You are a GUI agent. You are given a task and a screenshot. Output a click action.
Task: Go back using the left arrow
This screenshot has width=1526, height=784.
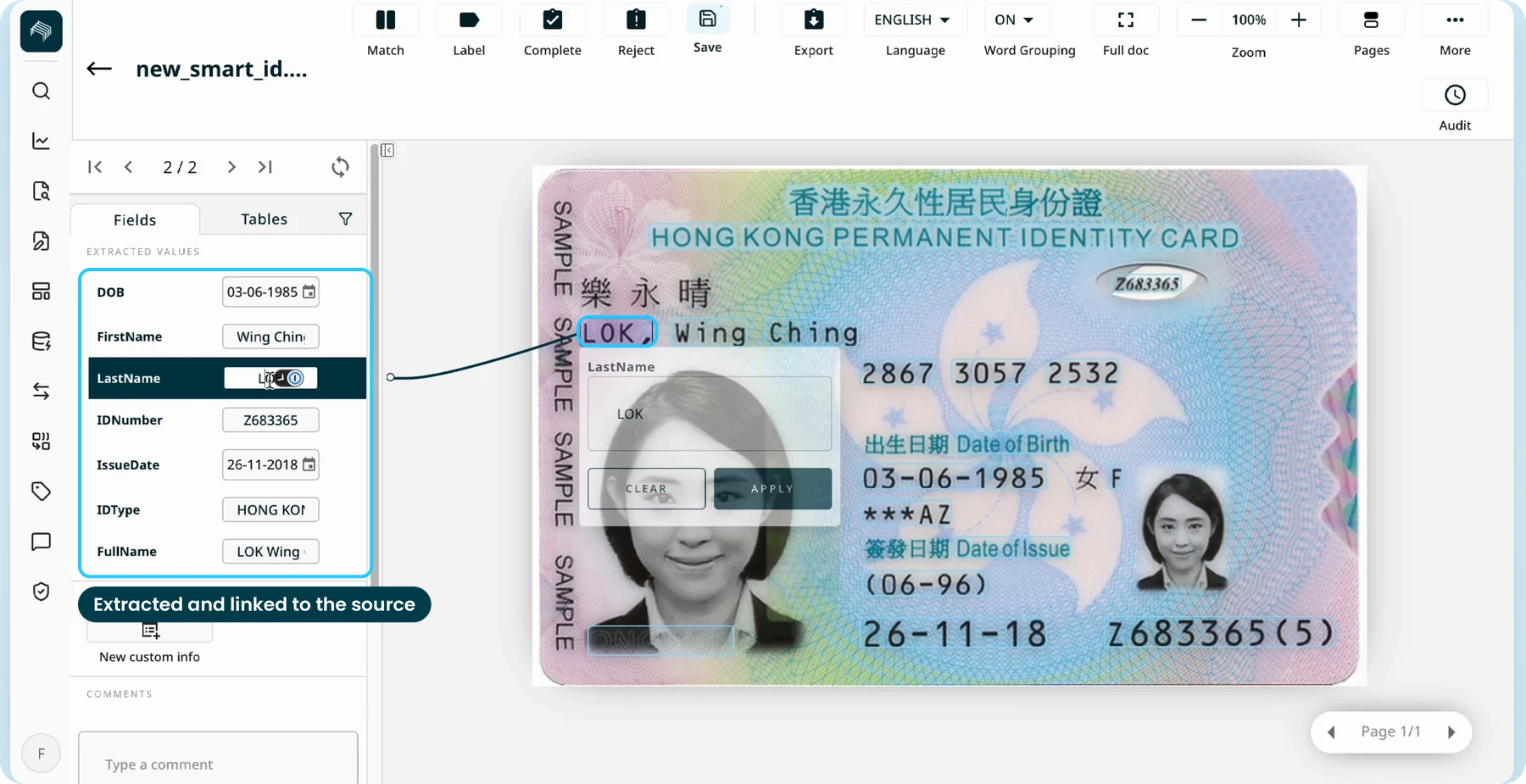tap(99, 69)
